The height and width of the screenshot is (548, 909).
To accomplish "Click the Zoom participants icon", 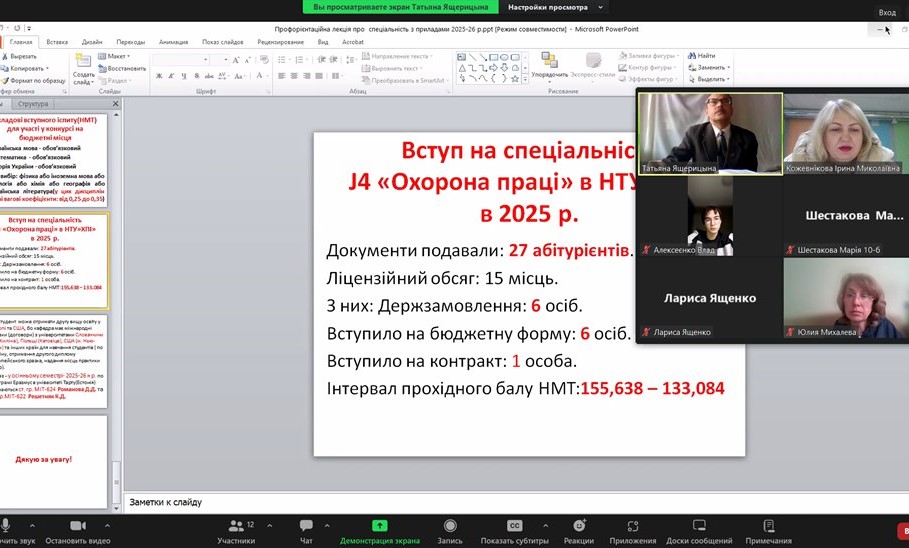I will (x=236, y=526).
